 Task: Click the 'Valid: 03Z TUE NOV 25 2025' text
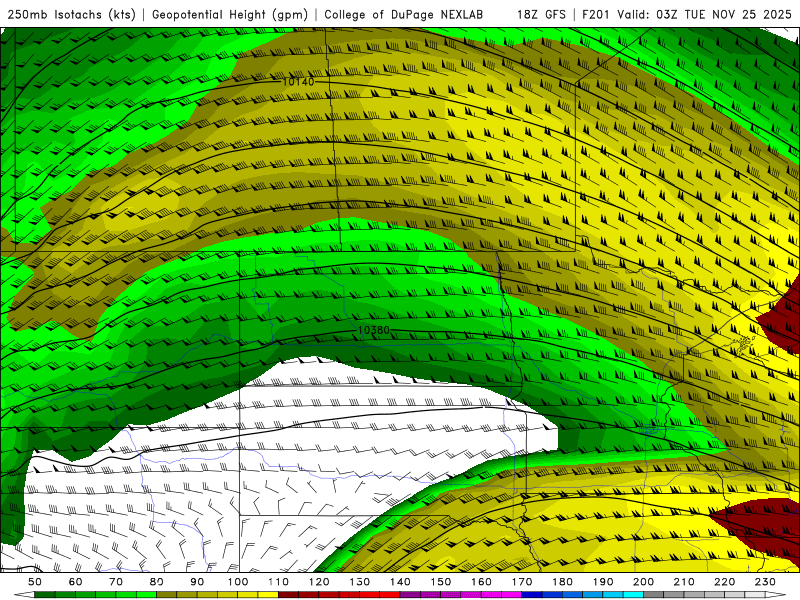click(705, 14)
